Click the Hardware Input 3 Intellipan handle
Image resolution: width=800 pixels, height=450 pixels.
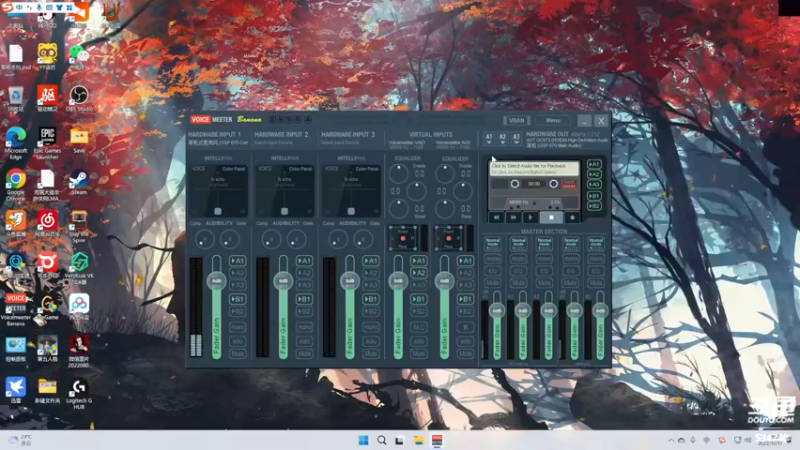coord(351,211)
